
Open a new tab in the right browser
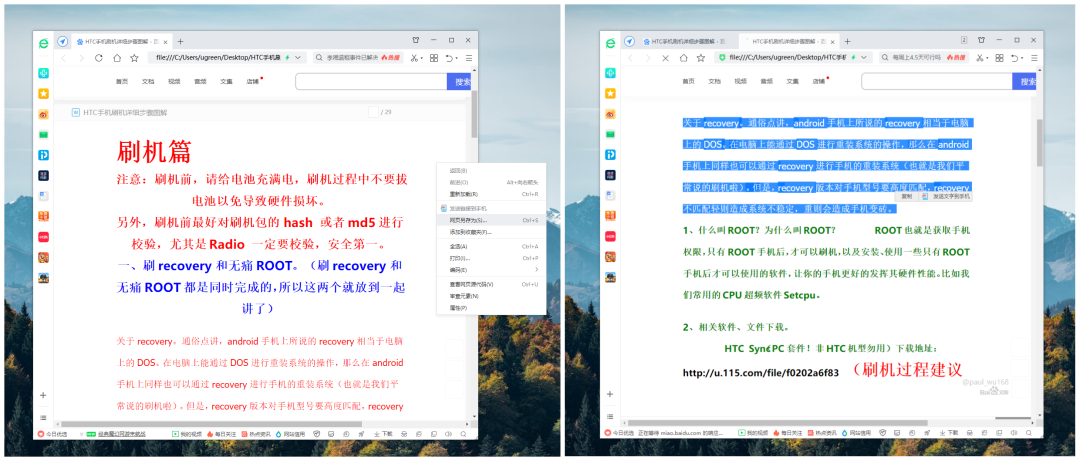(x=847, y=41)
